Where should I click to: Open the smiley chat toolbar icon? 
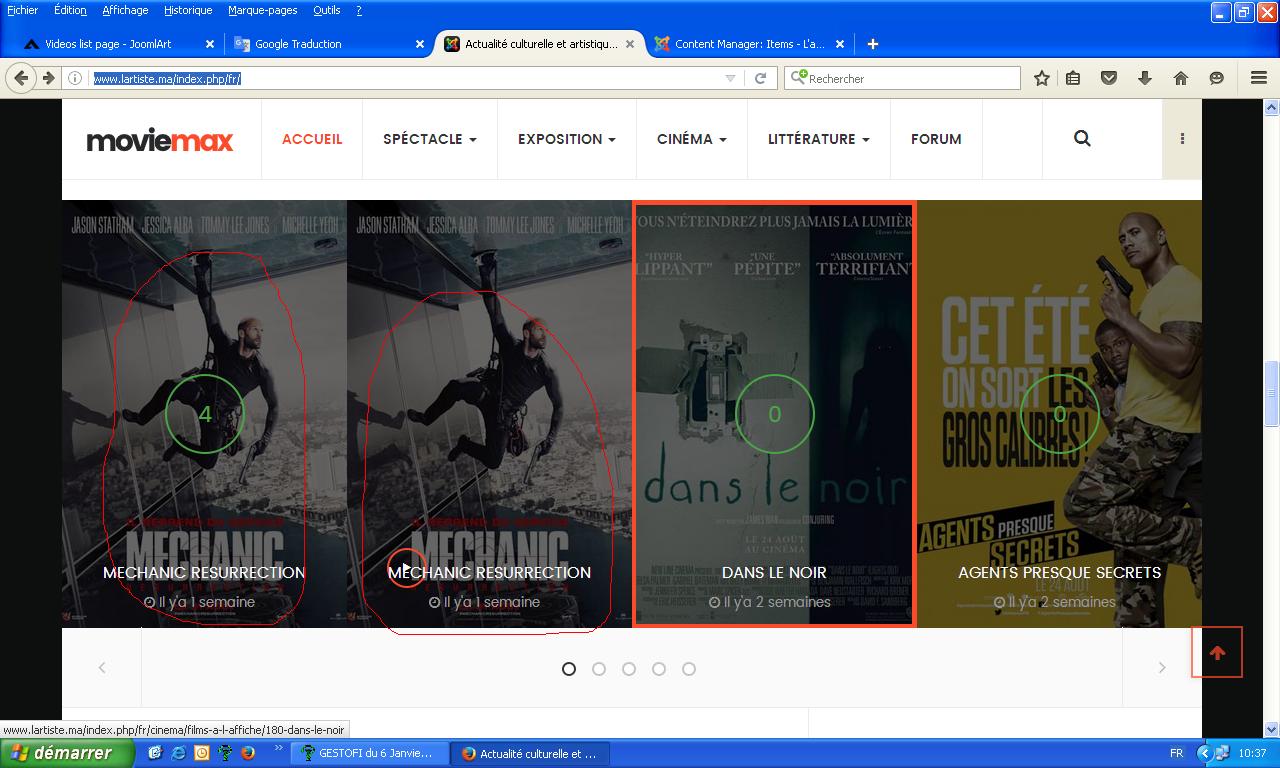tap(1217, 78)
